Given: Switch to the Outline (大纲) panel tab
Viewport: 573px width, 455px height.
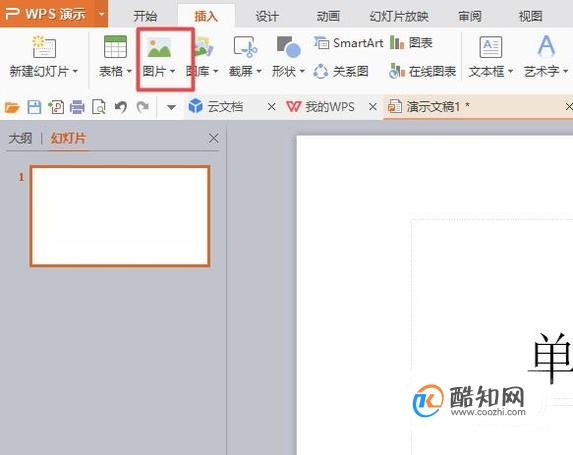Looking at the screenshot, I should 20,138.
